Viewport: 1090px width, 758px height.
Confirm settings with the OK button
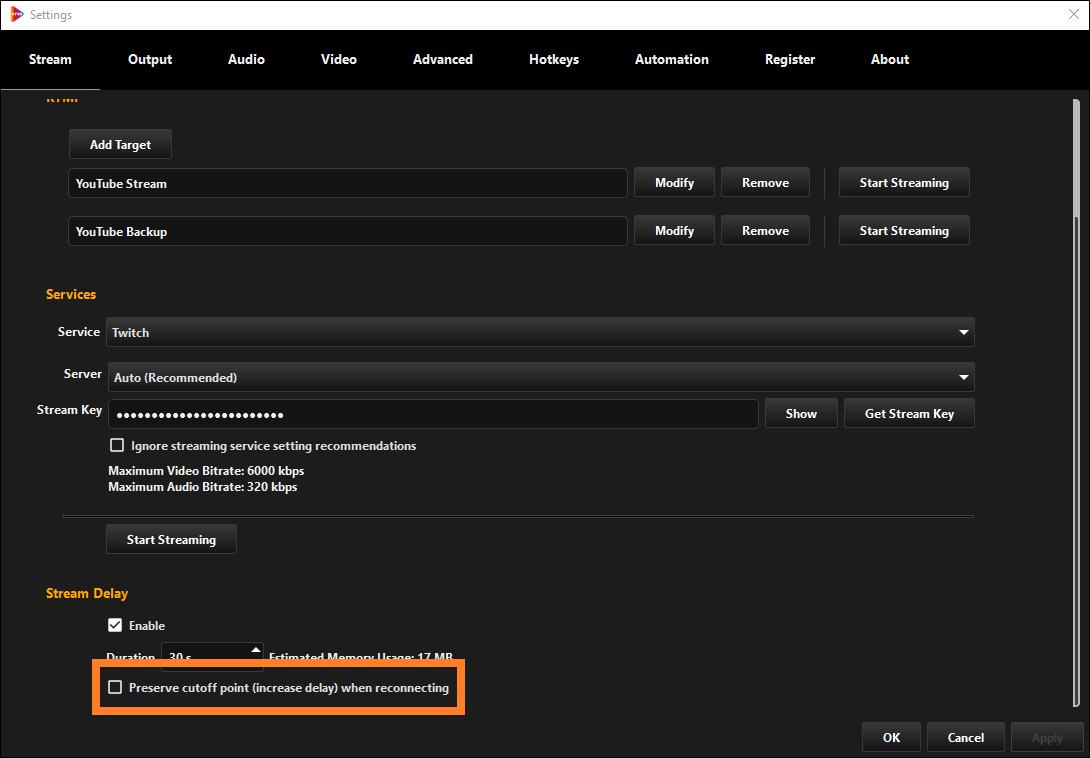pos(891,737)
